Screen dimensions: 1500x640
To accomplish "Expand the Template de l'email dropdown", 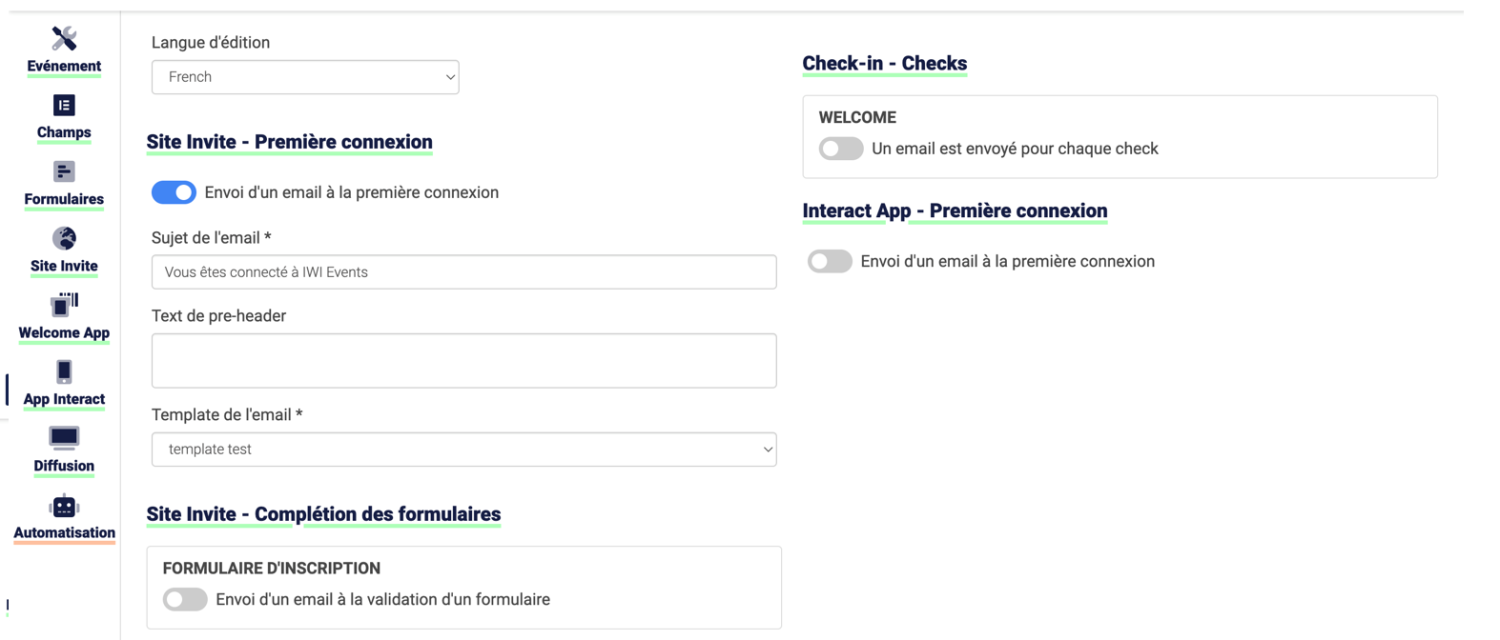I will [464, 450].
